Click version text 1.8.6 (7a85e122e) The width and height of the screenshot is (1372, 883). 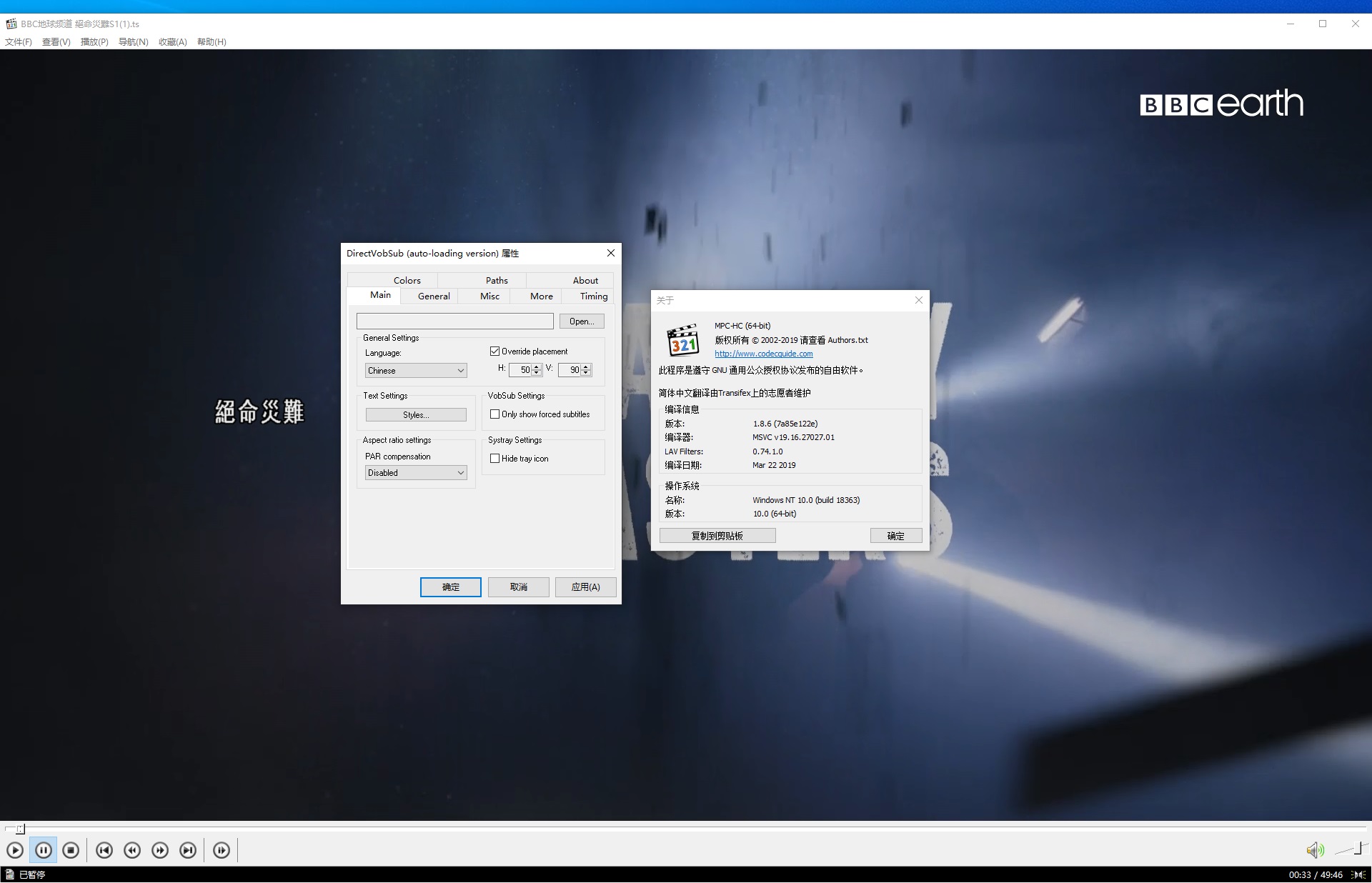click(x=785, y=424)
